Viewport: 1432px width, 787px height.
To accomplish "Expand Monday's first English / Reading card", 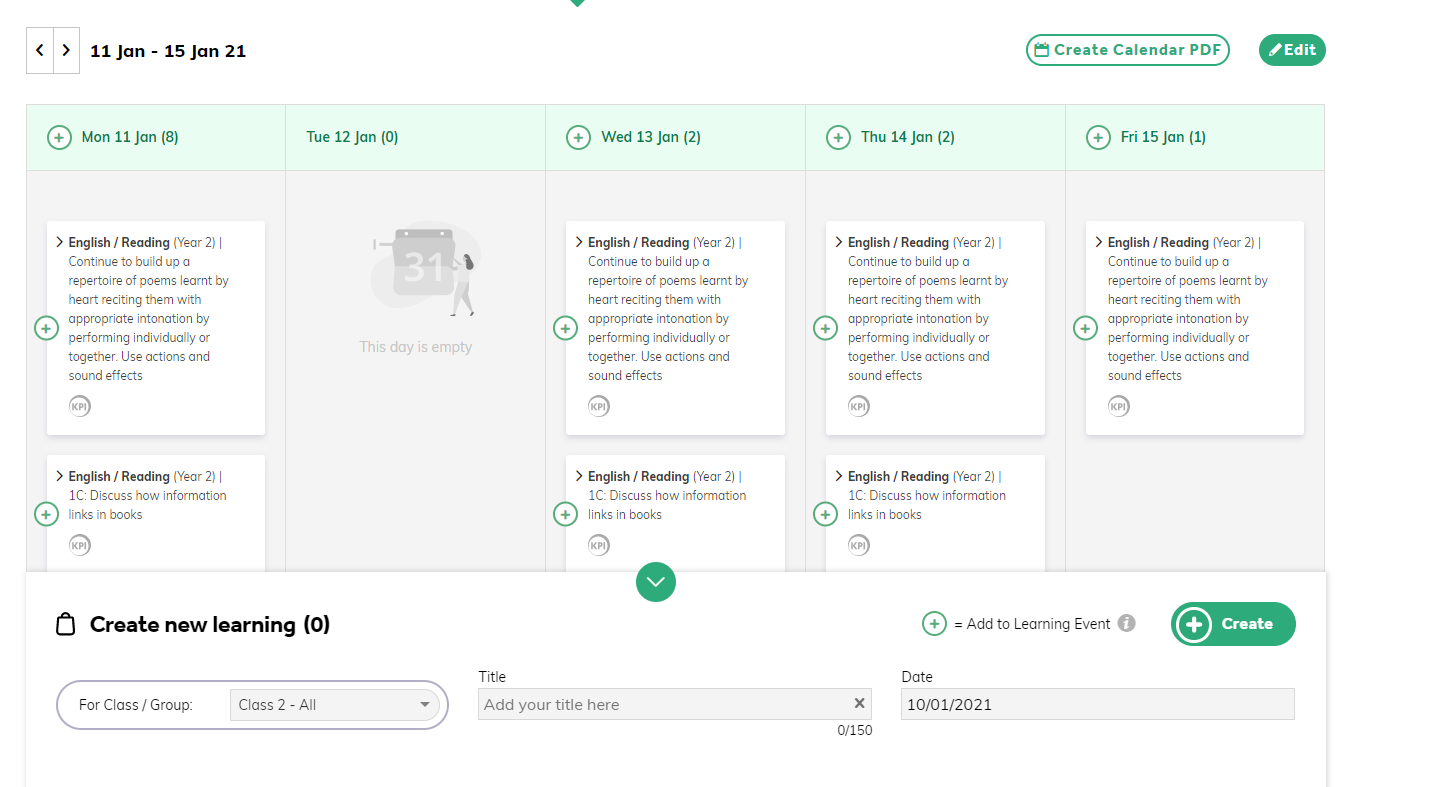I will [x=60, y=242].
